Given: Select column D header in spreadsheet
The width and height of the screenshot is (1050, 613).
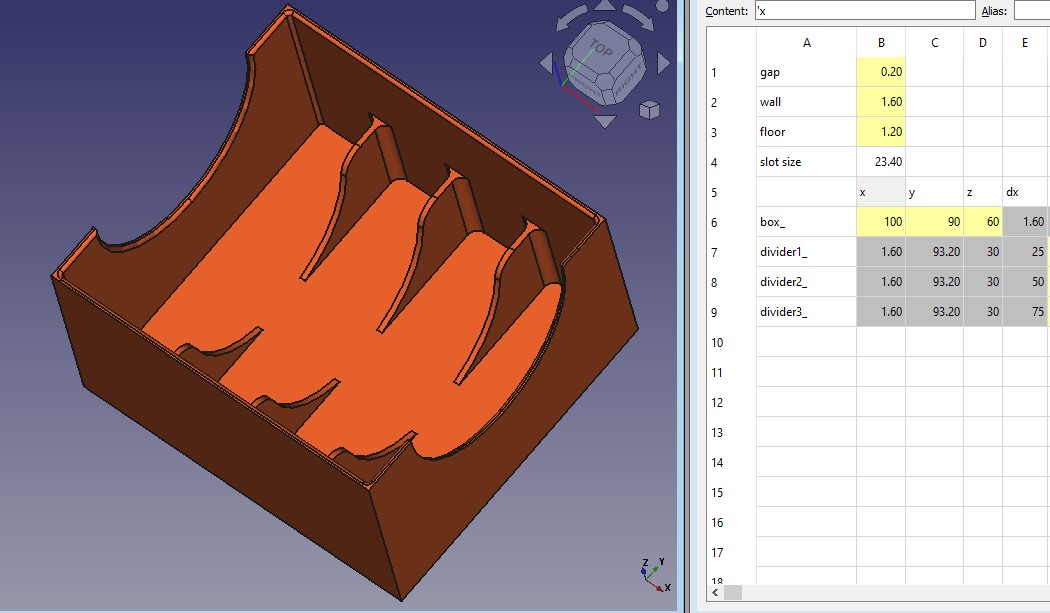Looking at the screenshot, I should pyautogui.click(x=983, y=43).
